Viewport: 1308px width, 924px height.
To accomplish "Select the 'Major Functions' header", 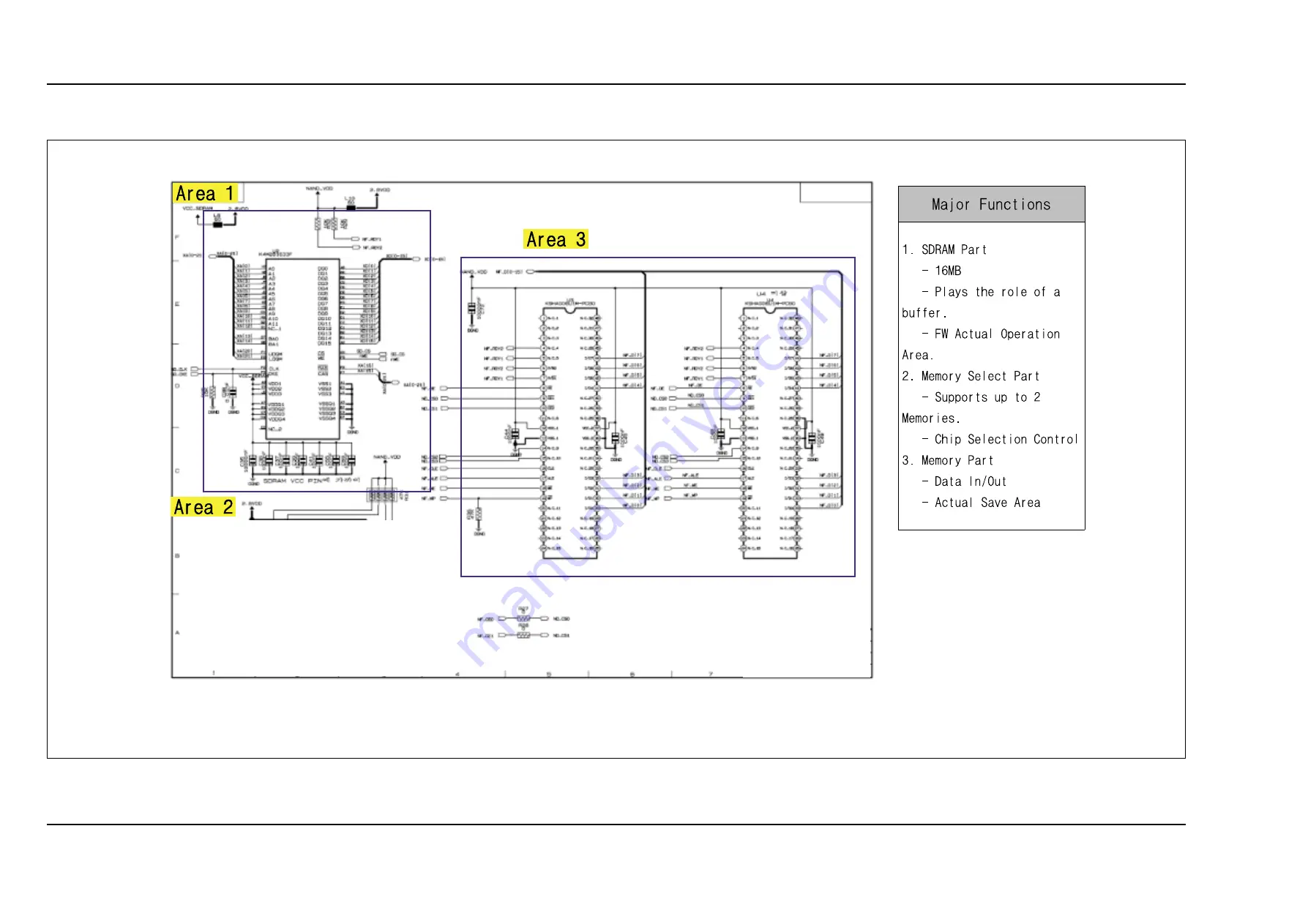I will (991, 204).
